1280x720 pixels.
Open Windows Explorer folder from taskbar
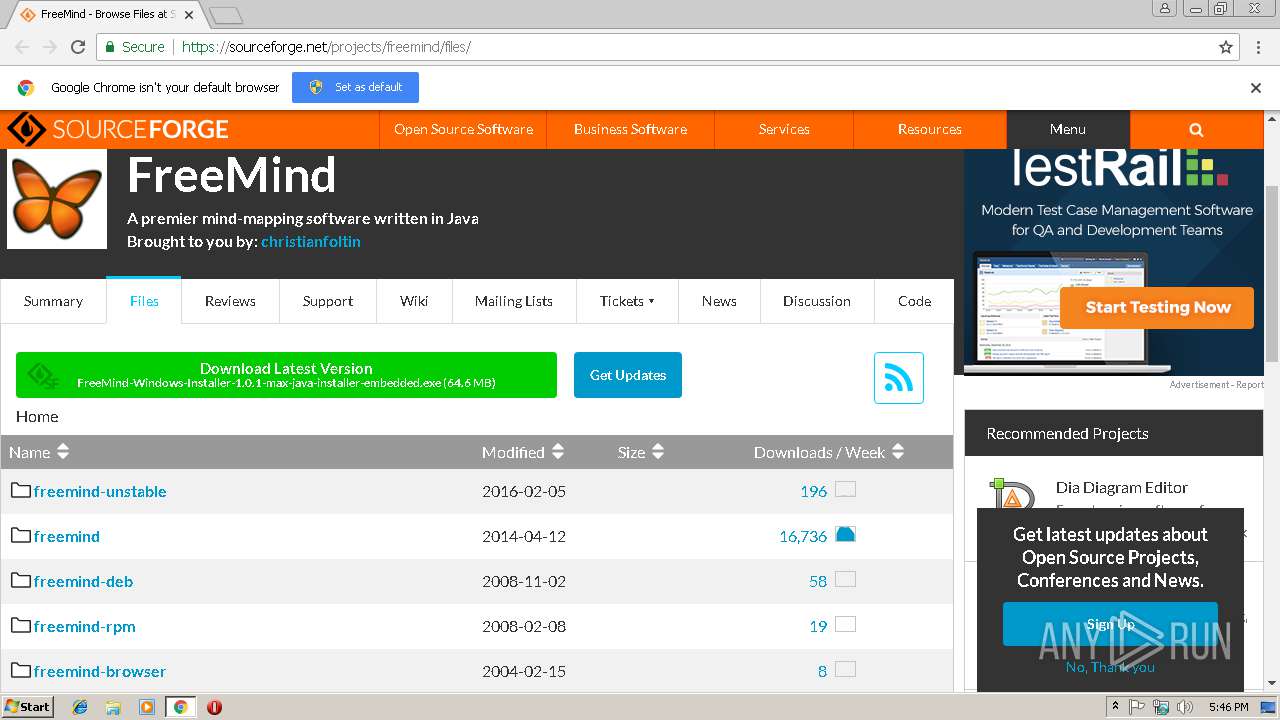(x=113, y=707)
